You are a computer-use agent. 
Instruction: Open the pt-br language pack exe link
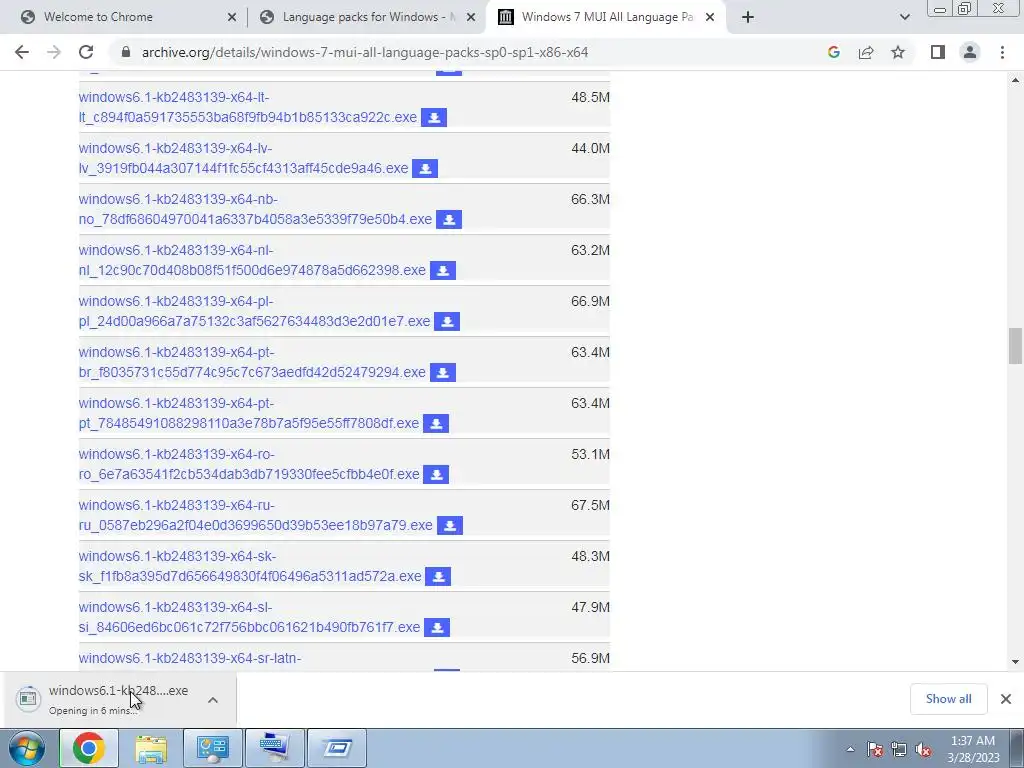[252, 362]
